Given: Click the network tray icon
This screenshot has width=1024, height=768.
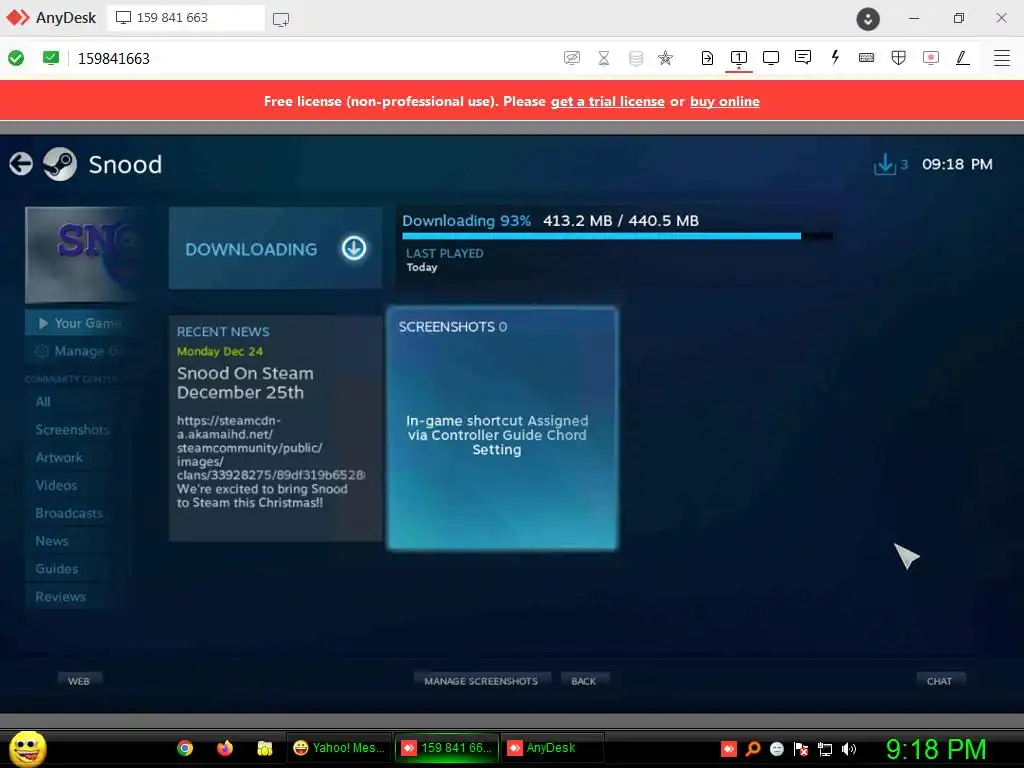Looking at the screenshot, I should pos(825,748).
